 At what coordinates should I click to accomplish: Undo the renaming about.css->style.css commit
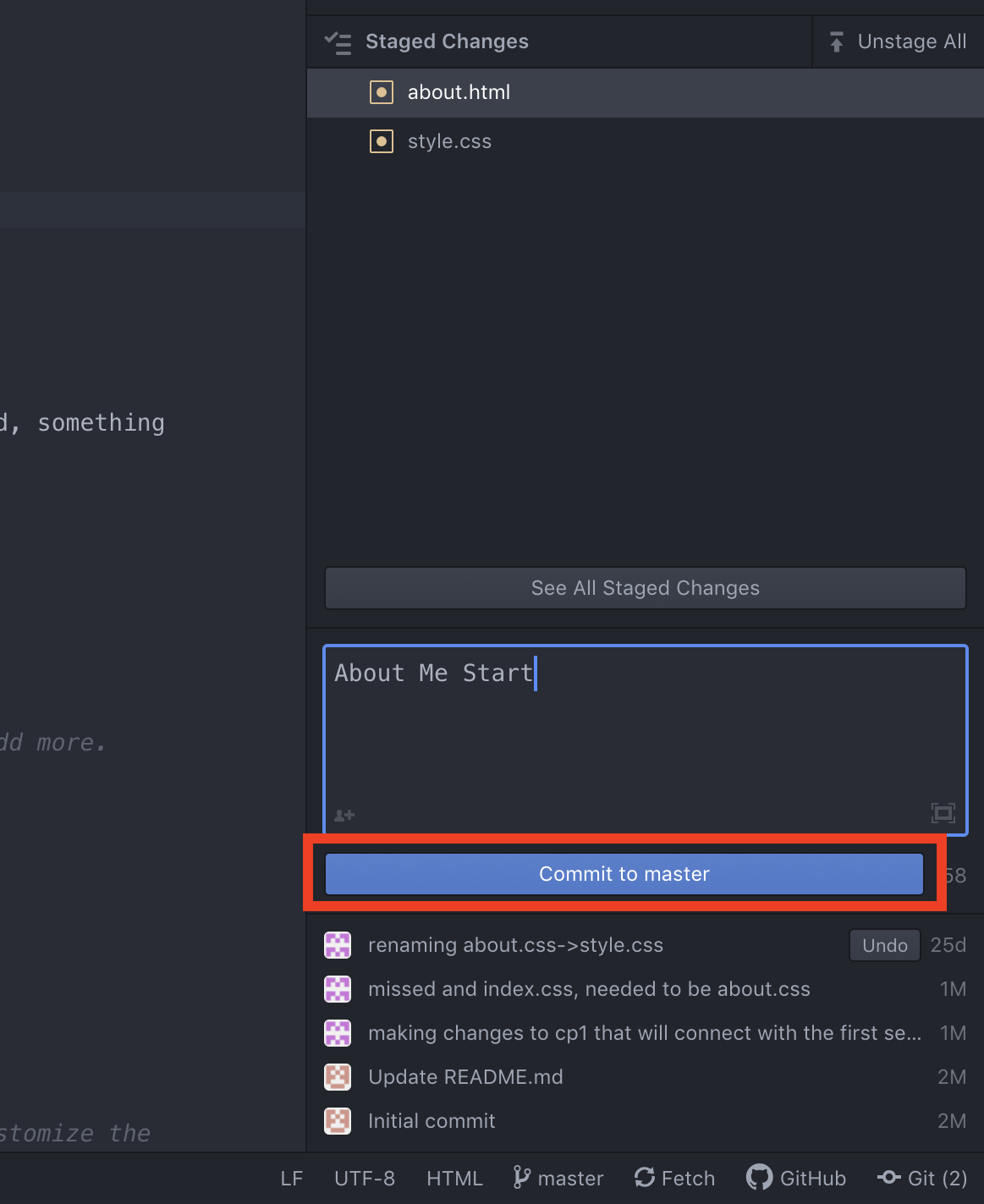click(884, 945)
